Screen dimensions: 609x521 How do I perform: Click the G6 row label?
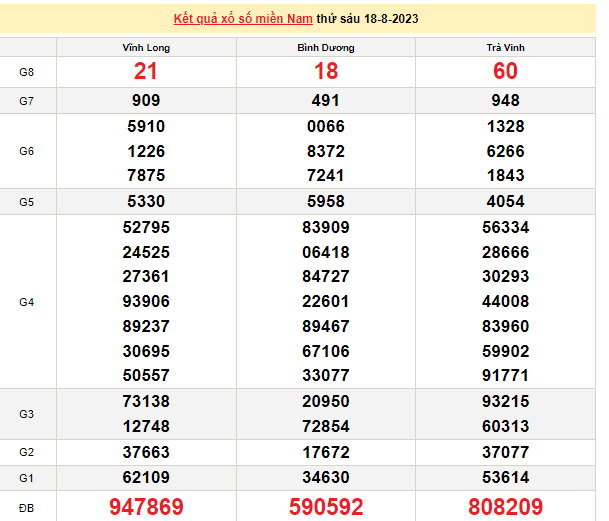(x=27, y=151)
